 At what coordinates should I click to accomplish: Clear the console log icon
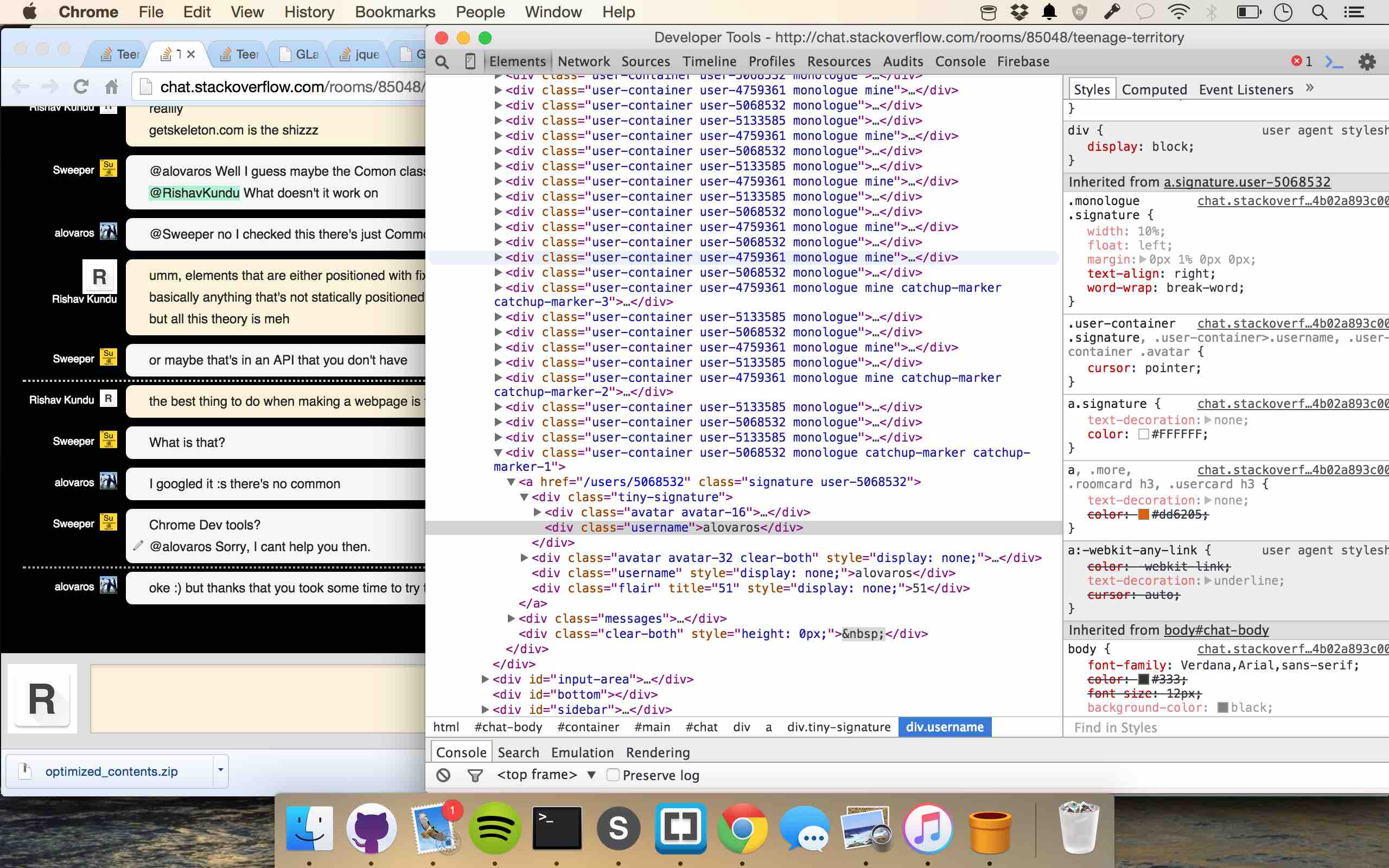coord(443,775)
